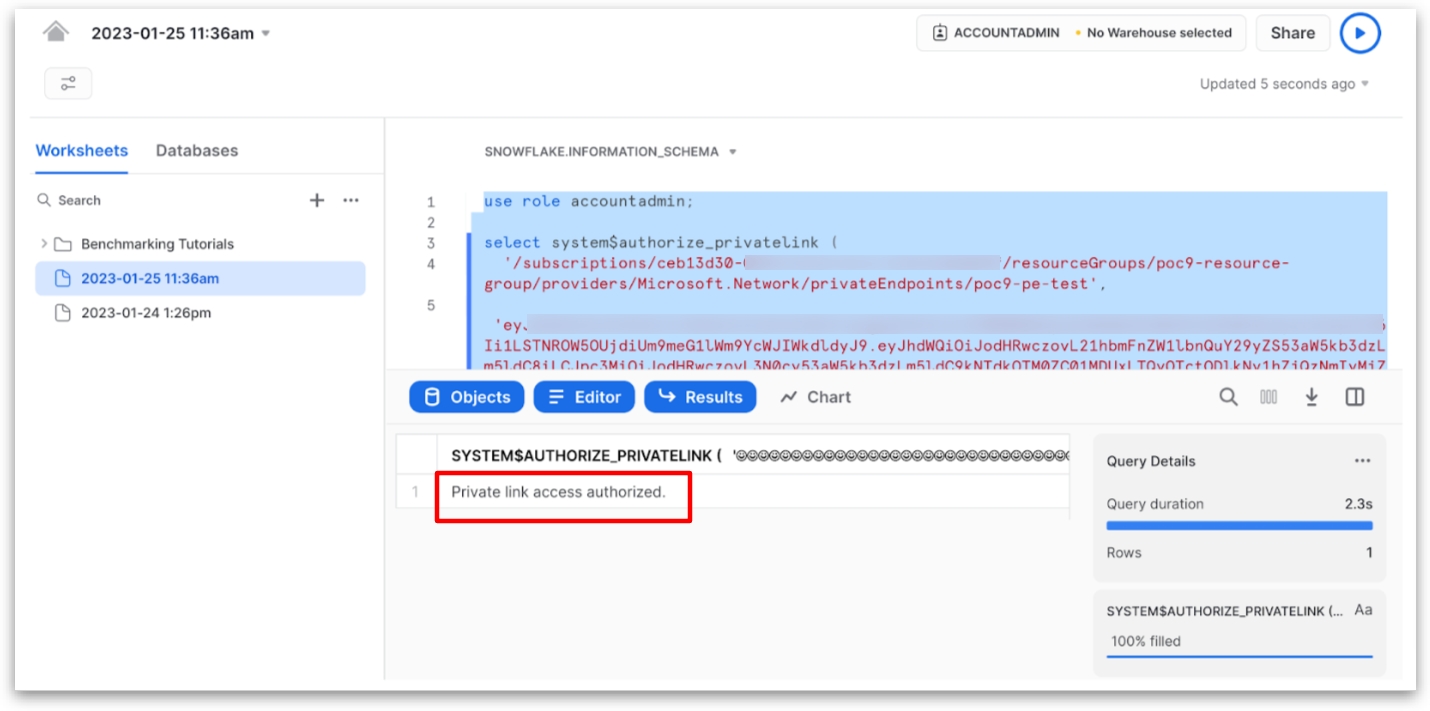Expand the Benchmarking Tutorials folder
Viewport: 1430px width, 711px height.
click(x=44, y=244)
